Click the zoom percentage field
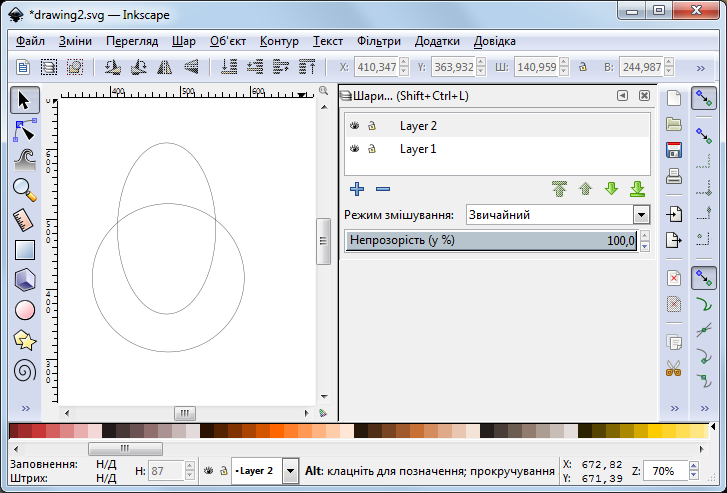The image size is (727, 493). point(666,470)
